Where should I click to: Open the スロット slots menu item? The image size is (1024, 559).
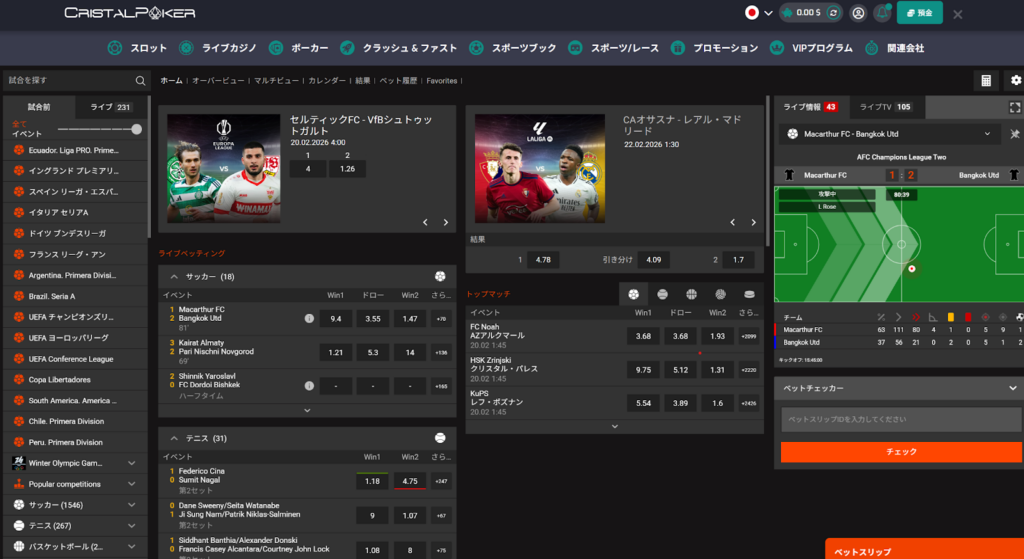tap(137, 48)
